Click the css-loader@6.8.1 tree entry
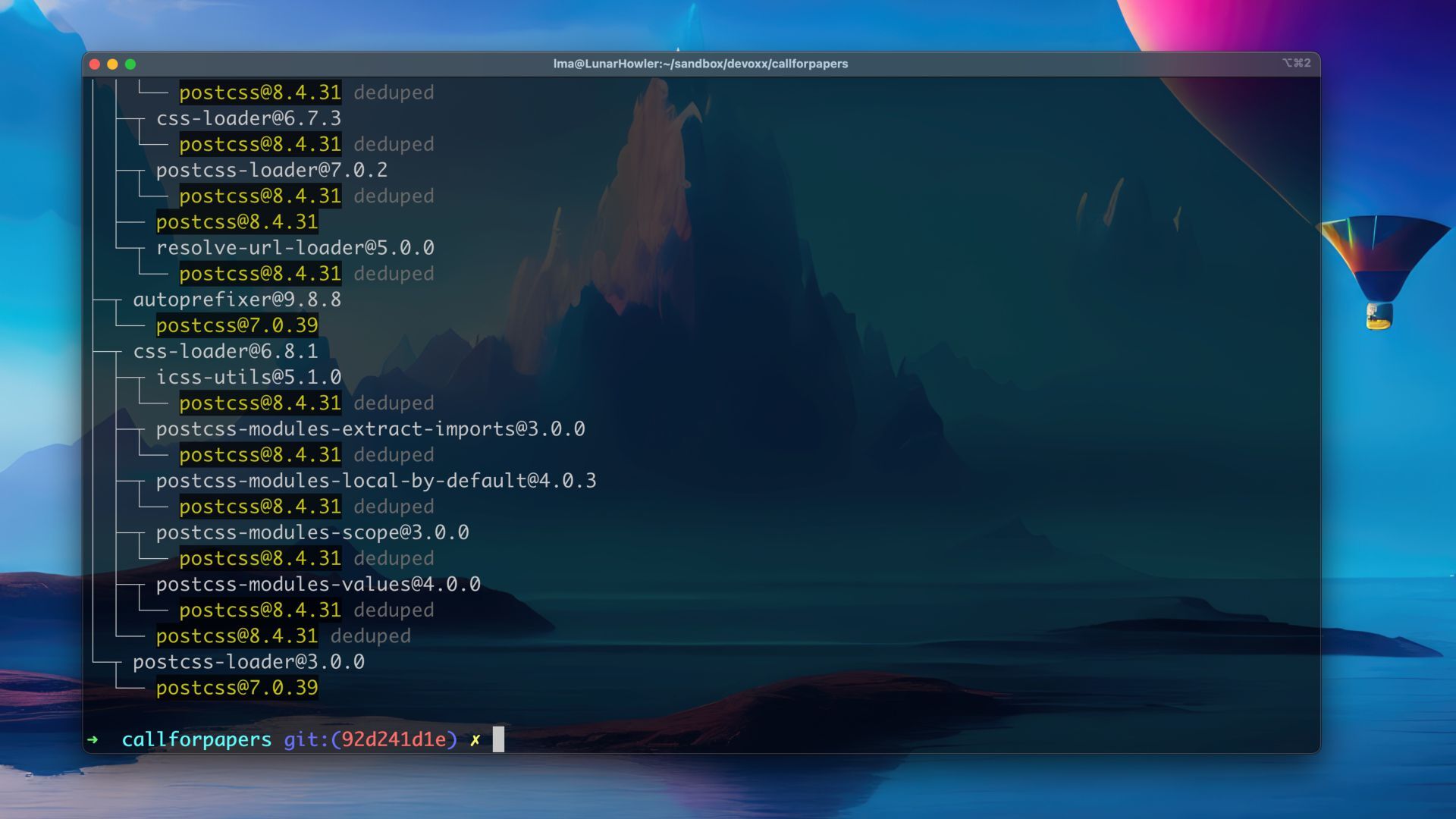 click(225, 351)
